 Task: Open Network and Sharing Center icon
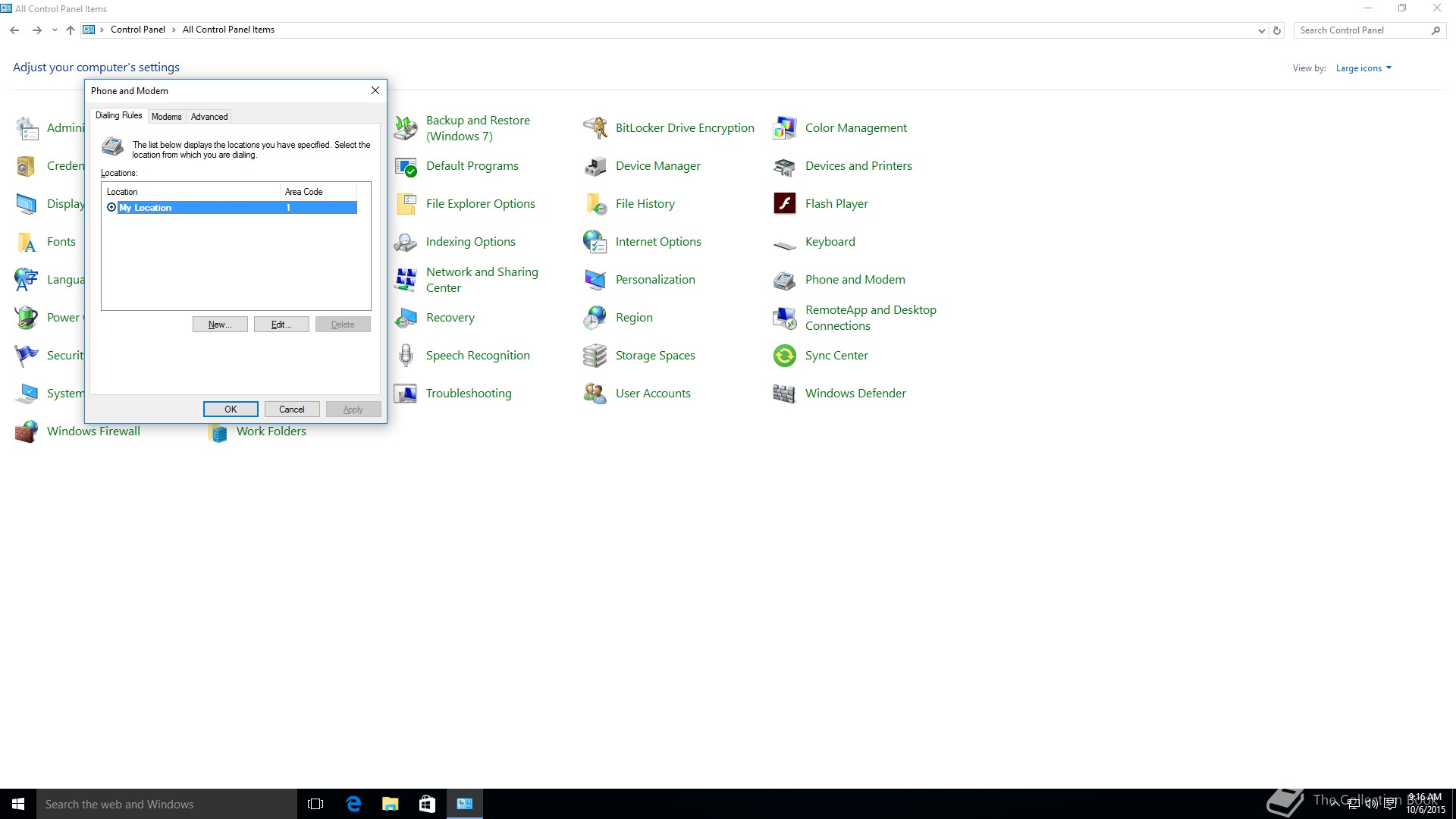click(x=406, y=280)
